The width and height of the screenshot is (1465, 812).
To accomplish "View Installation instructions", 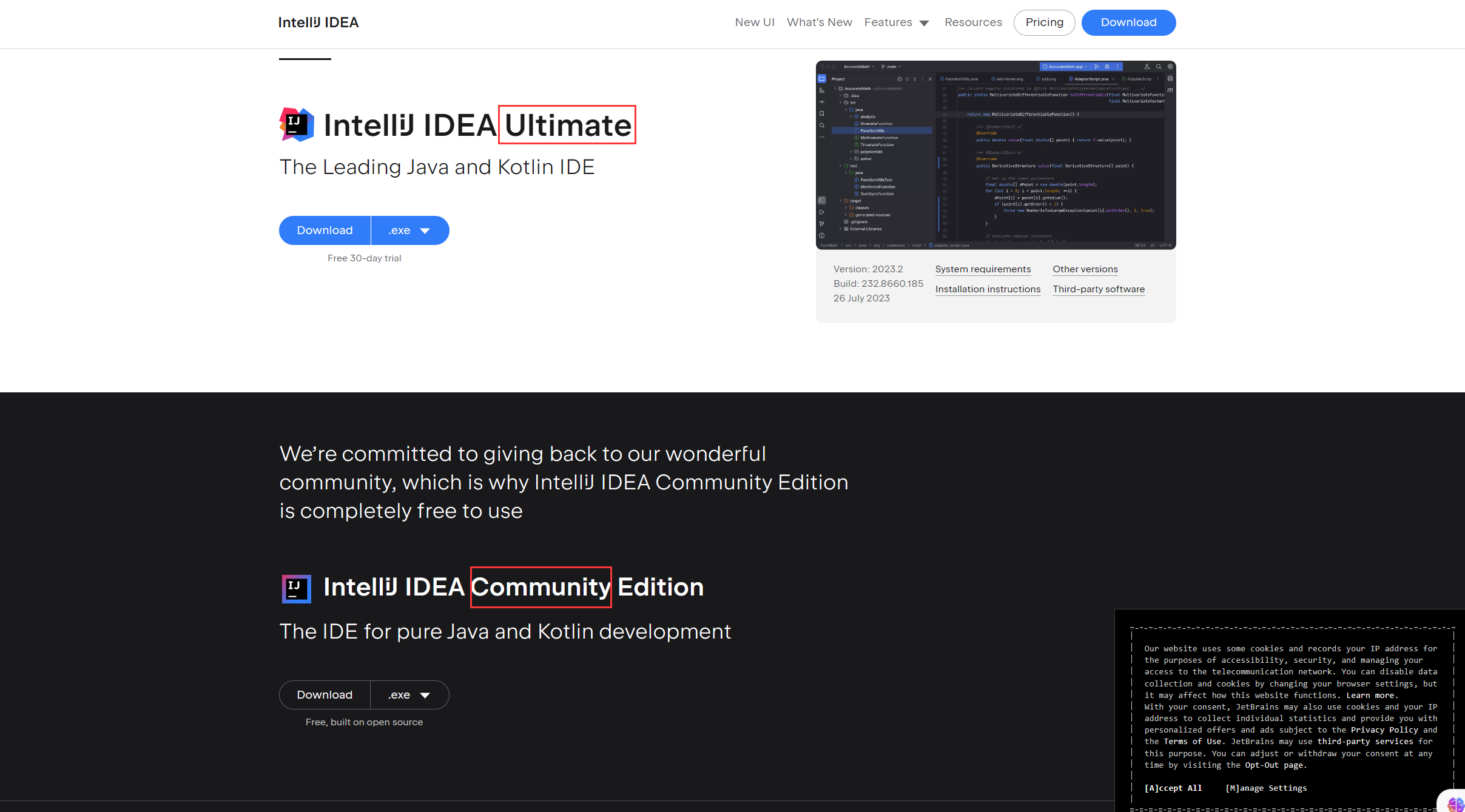I will pos(988,289).
